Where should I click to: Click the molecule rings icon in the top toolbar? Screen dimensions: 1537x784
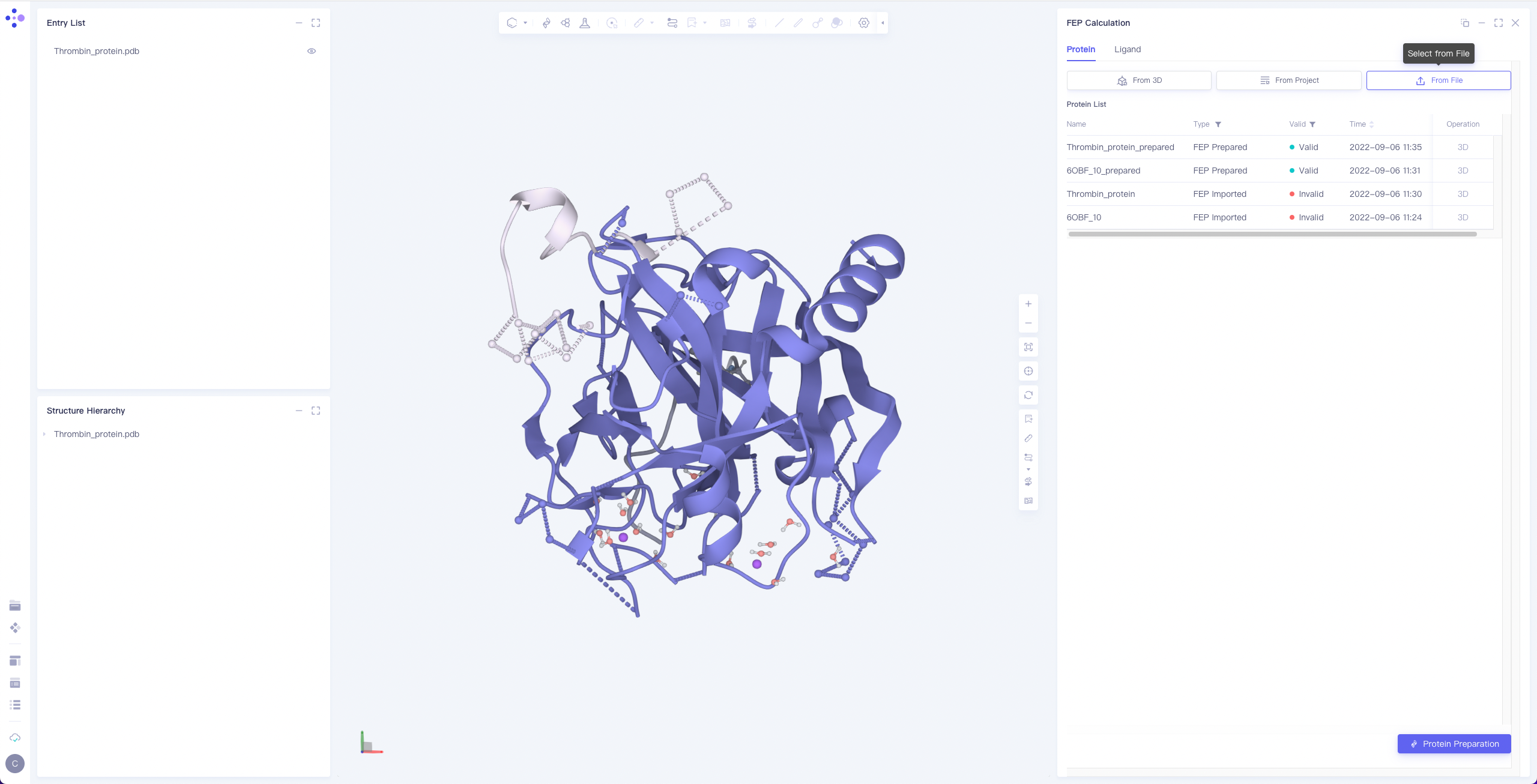click(566, 23)
